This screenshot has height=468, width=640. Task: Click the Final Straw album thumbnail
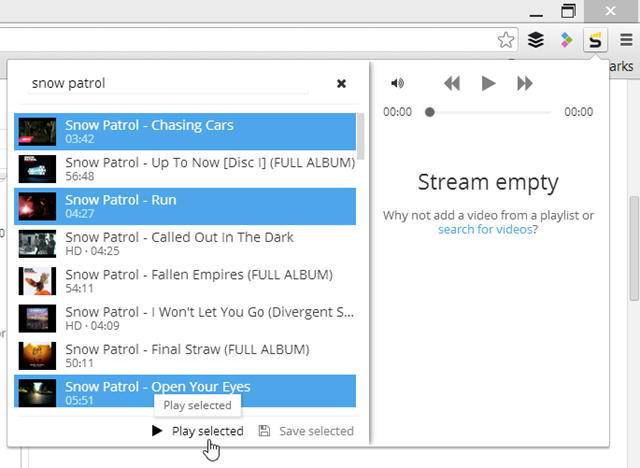(x=37, y=356)
